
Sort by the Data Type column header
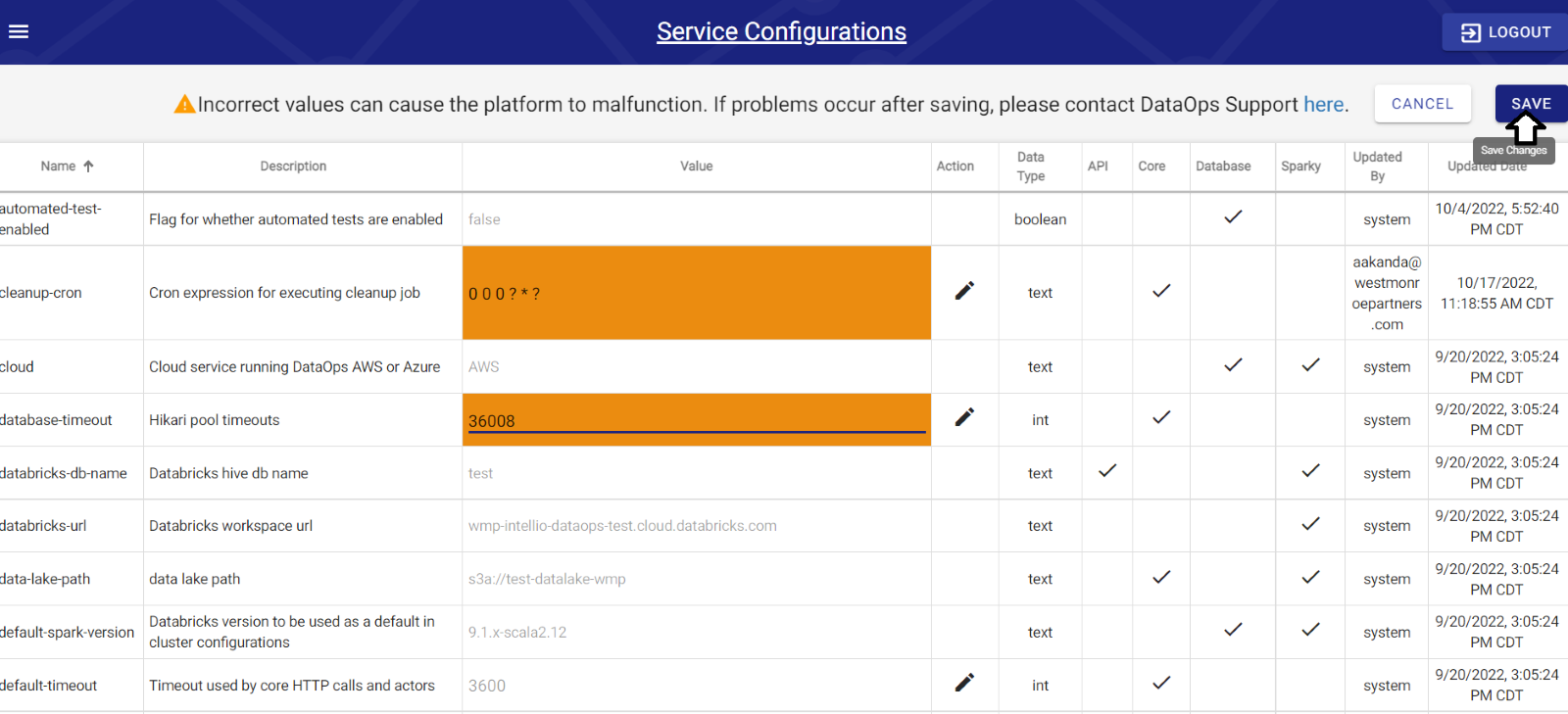point(1031,167)
